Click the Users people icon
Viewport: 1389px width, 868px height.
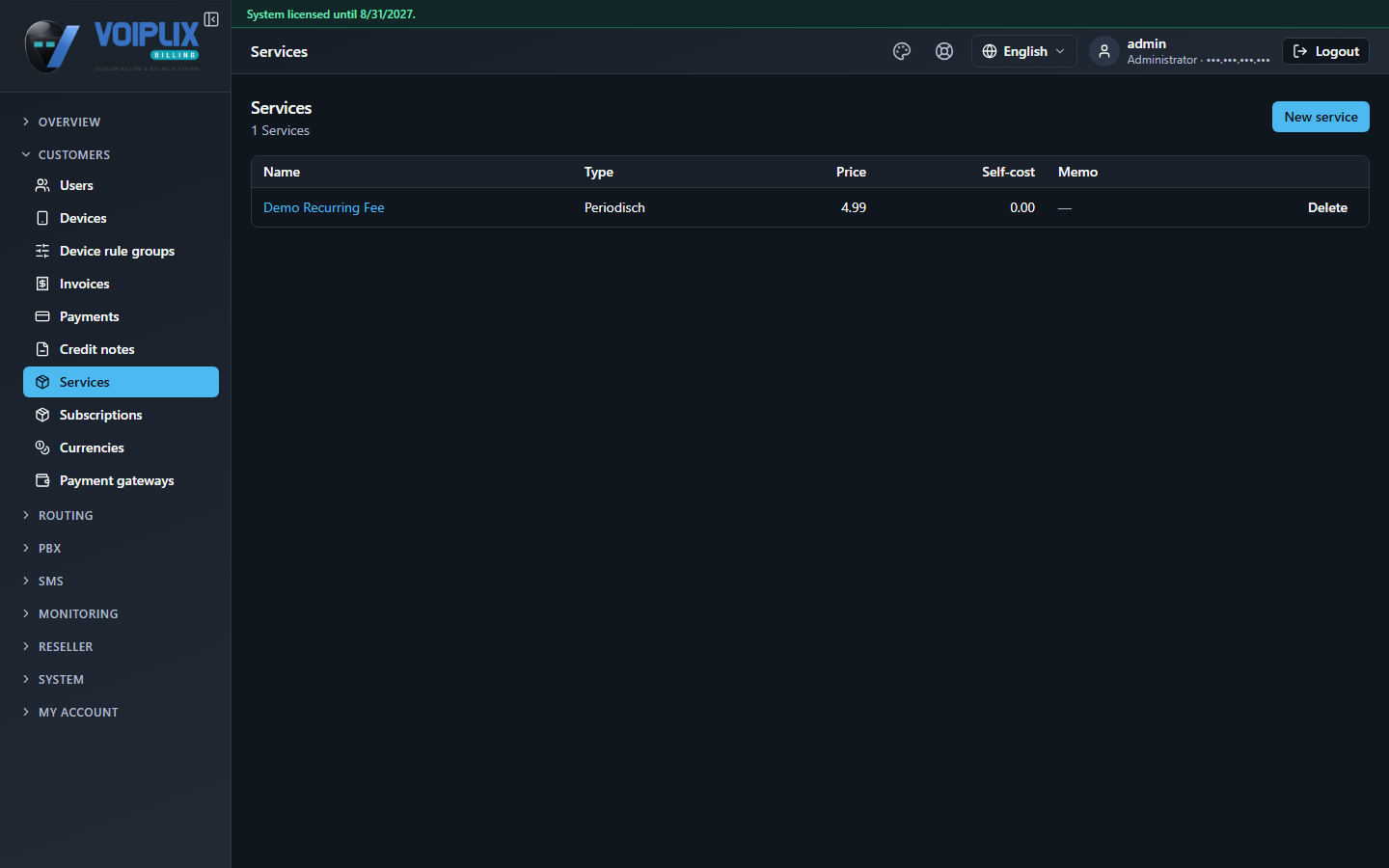[x=42, y=185]
